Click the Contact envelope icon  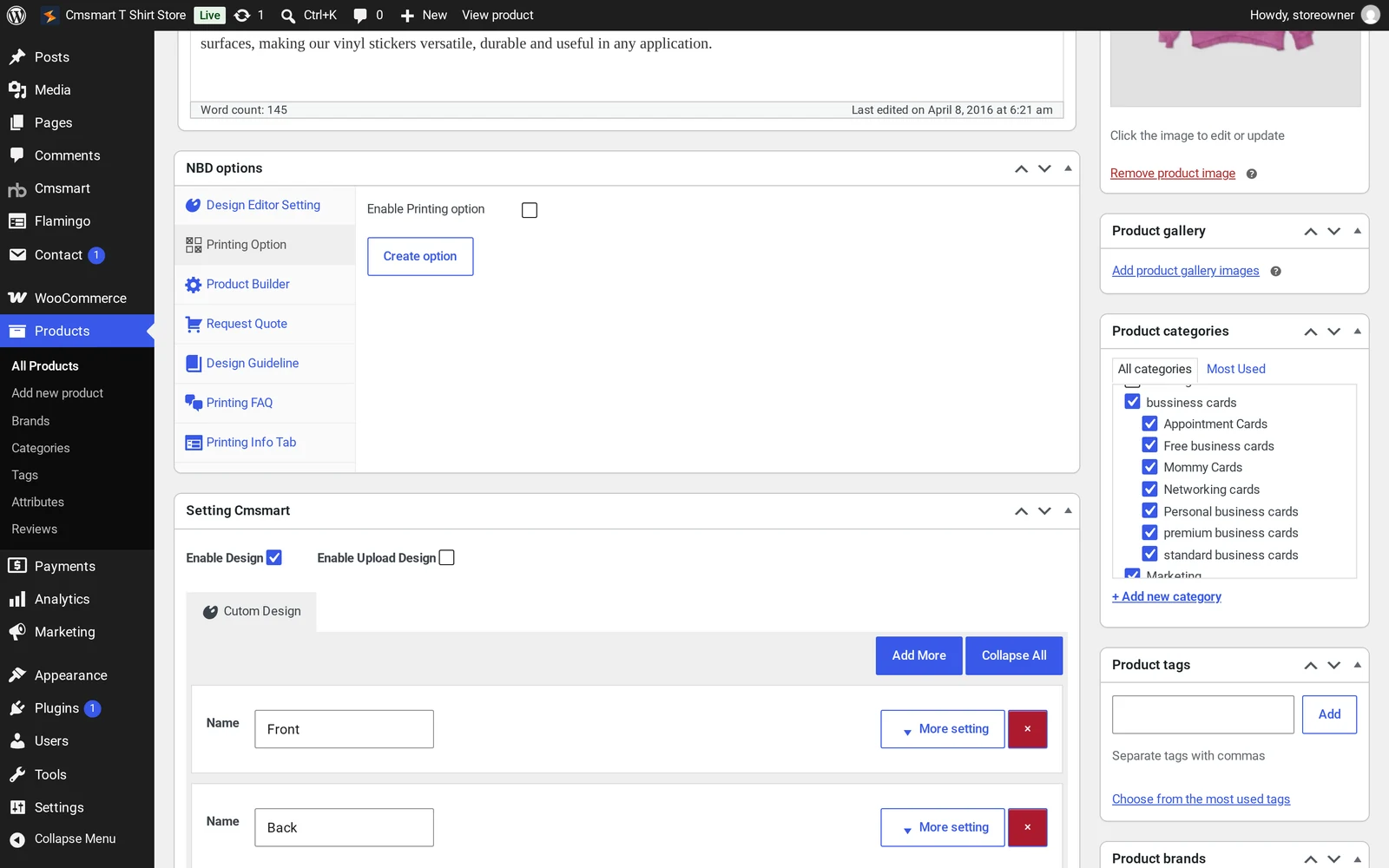[17, 254]
